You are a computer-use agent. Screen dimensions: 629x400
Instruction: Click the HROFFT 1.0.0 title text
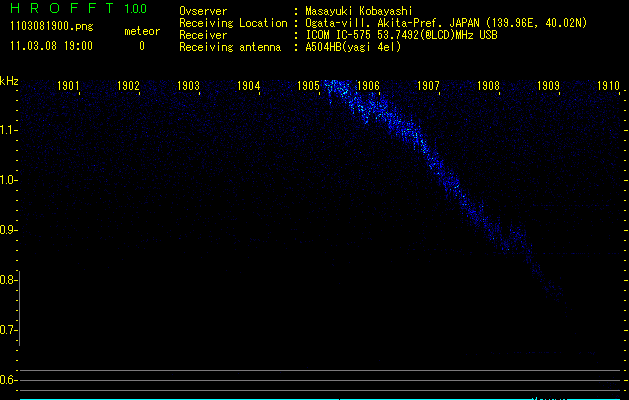pyautogui.click(x=78, y=8)
